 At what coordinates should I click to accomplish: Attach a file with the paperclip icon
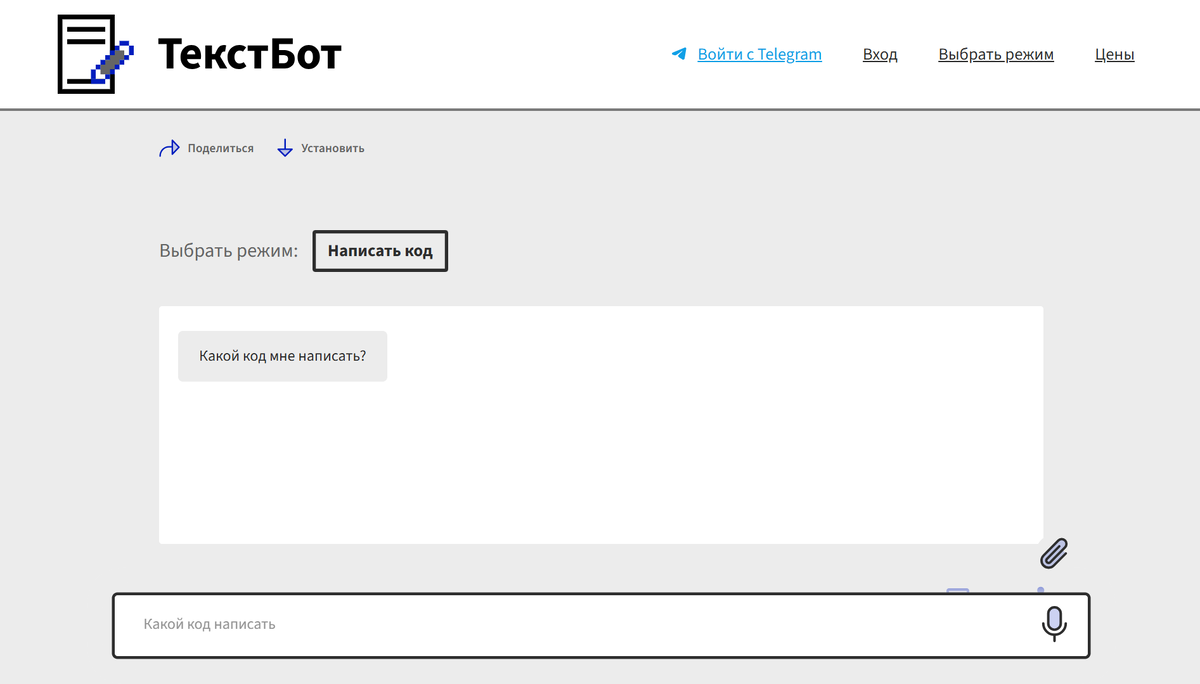1054,553
